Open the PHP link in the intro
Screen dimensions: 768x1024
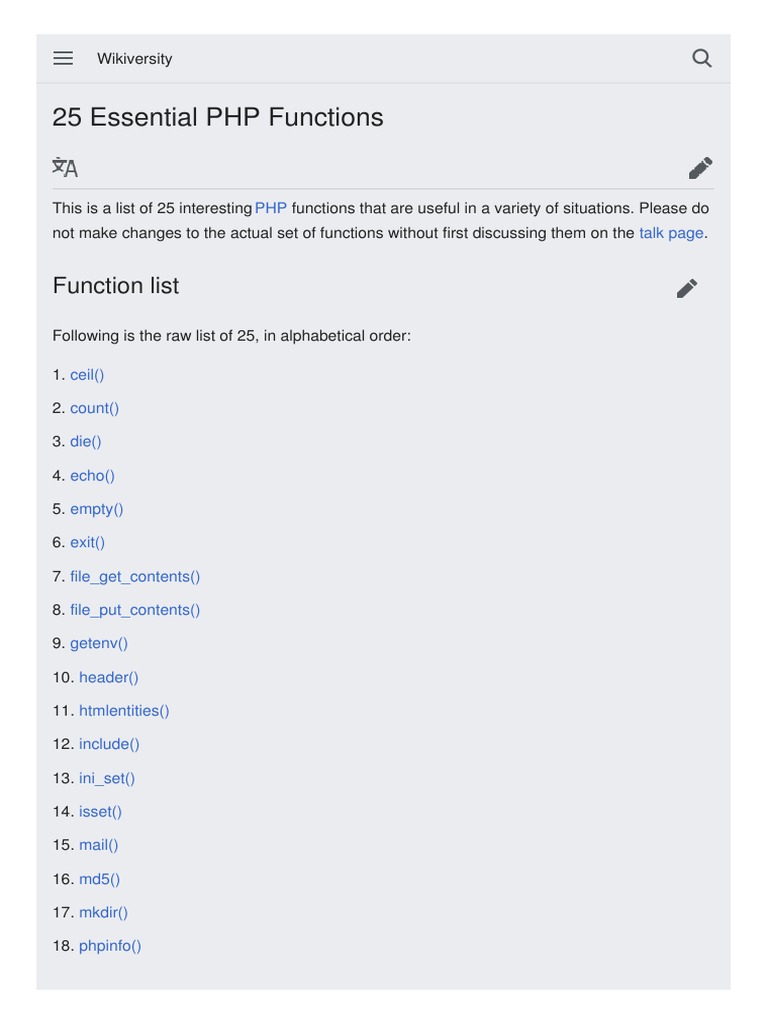tap(271, 208)
